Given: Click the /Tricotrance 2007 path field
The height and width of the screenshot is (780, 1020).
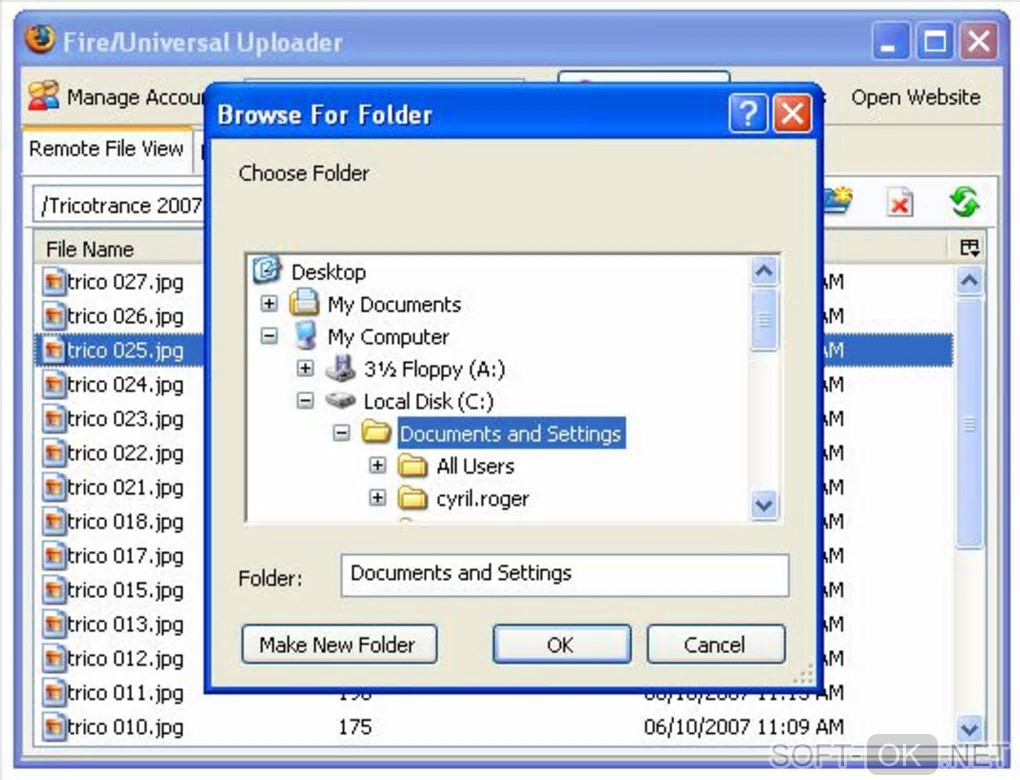Looking at the screenshot, I should click(x=119, y=206).
